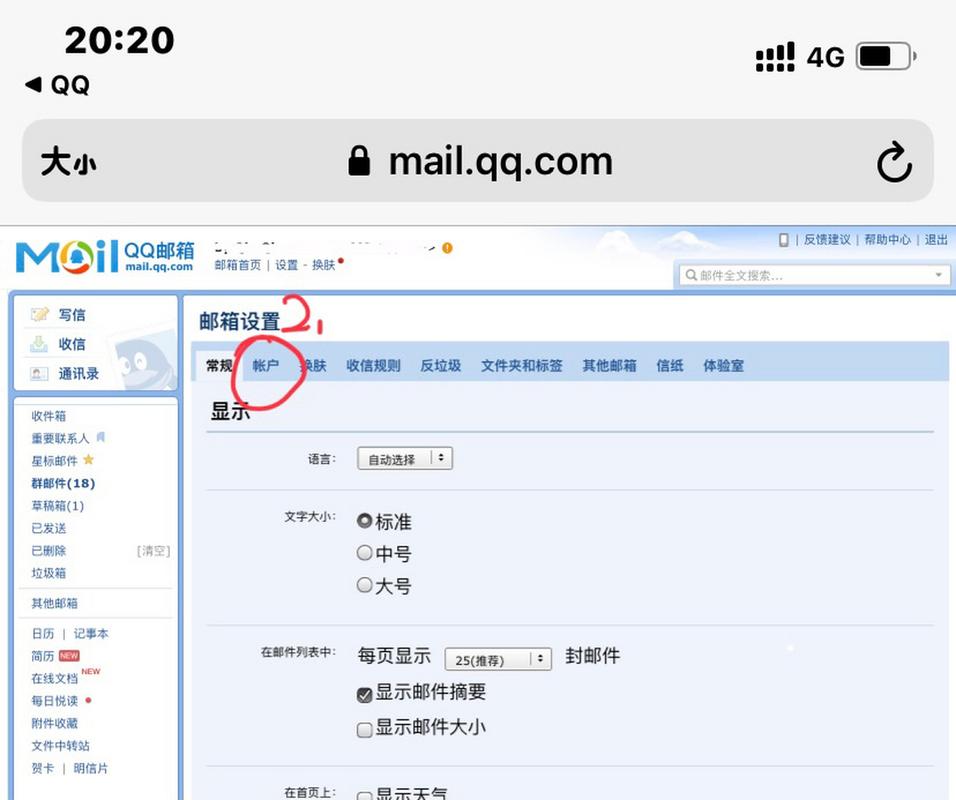Click the QQ邮箱 logo
This screenshot has height=800, width=956.
[x=104, y=256]
